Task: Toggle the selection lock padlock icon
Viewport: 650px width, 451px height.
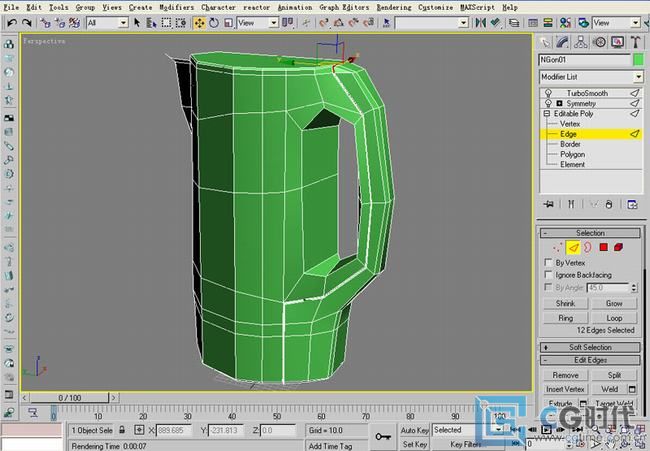Action: tap(122, 430)
